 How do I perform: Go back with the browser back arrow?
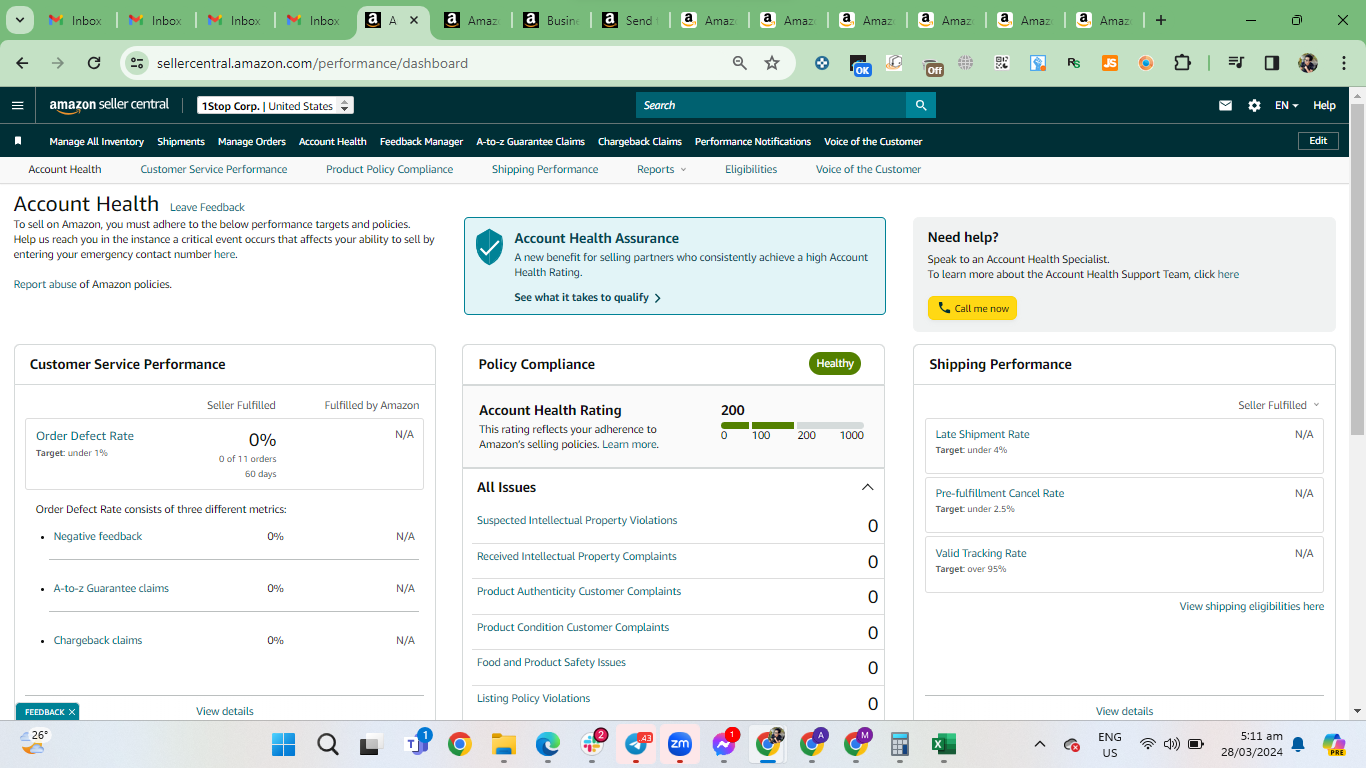(22, 63)
